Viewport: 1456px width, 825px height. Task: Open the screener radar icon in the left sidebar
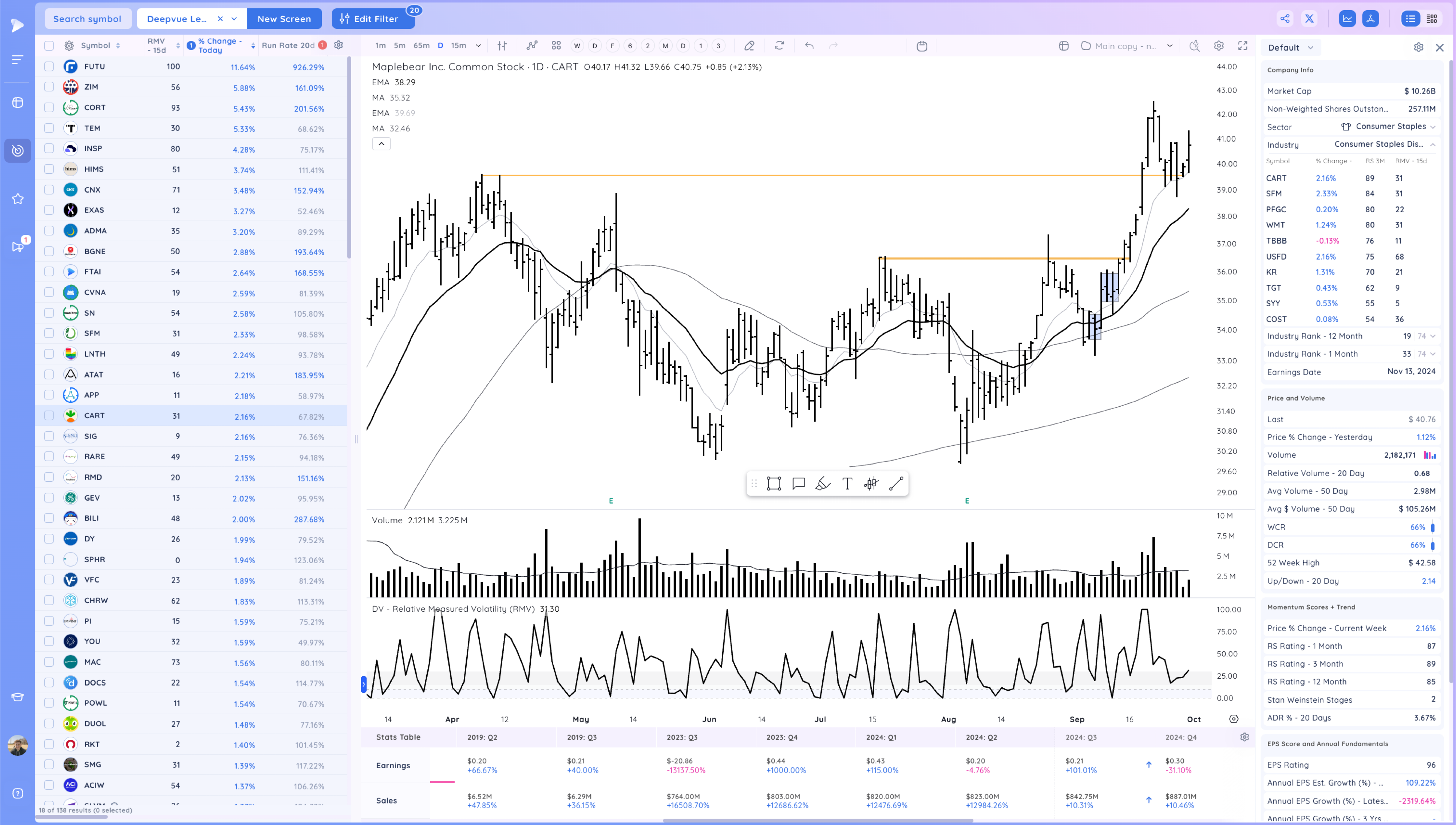17,150
